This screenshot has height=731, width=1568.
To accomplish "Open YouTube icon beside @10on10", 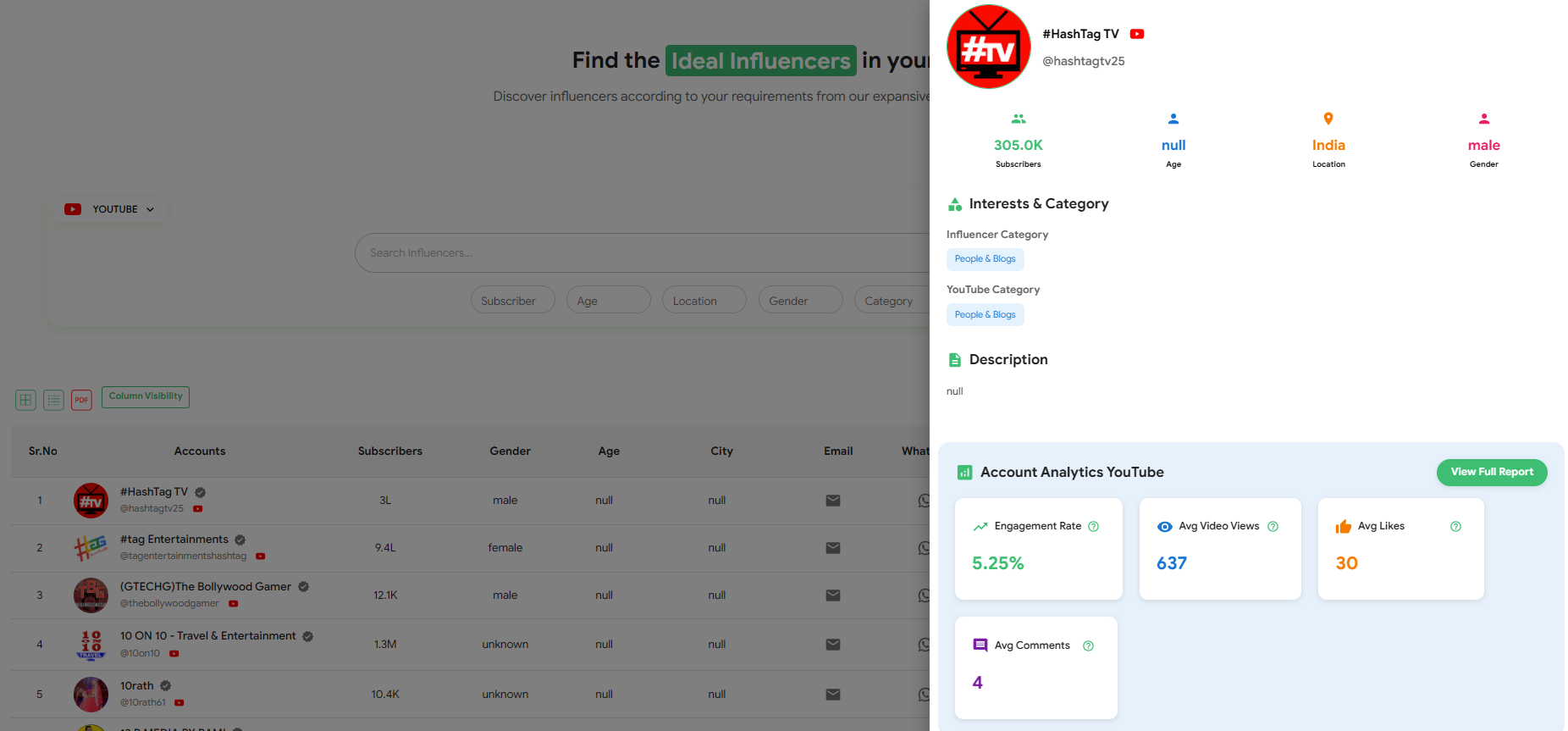I will coord(174,654).
